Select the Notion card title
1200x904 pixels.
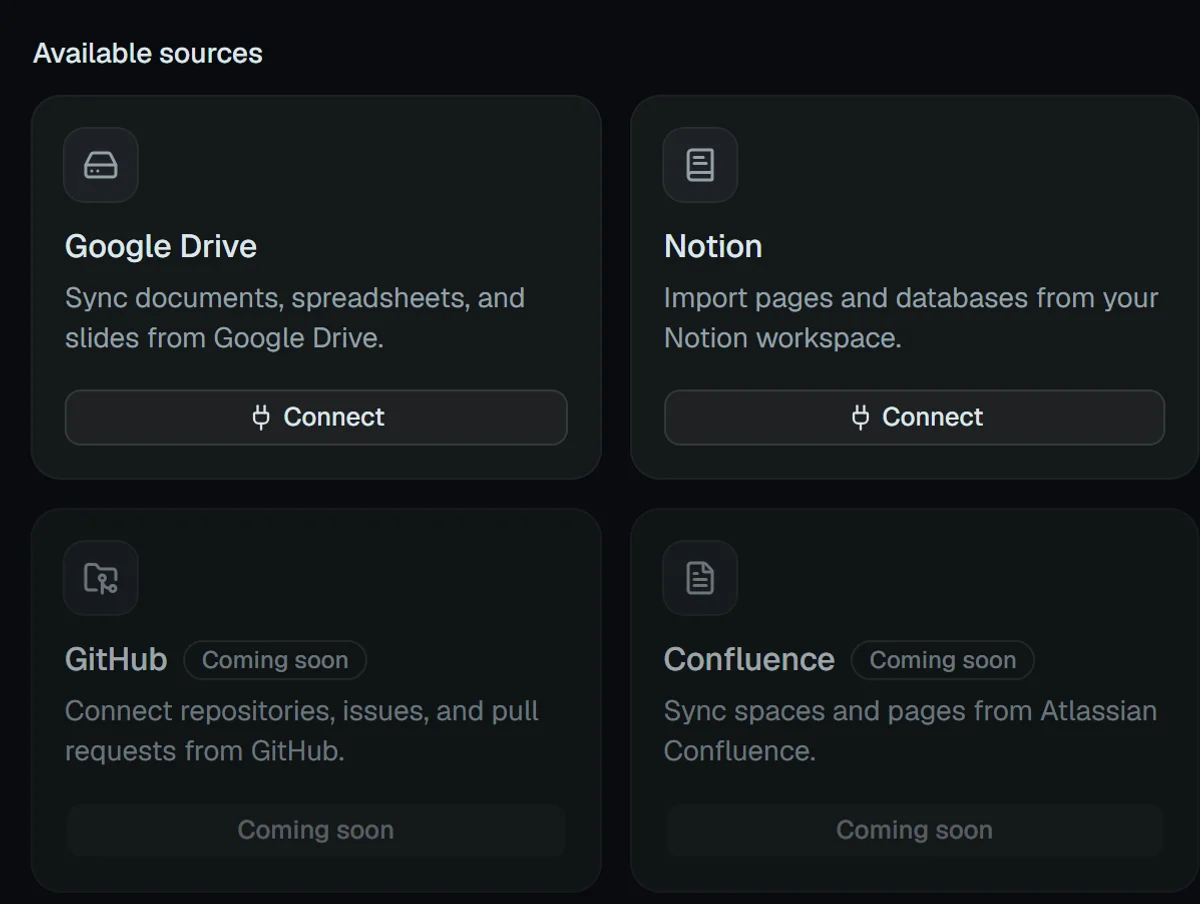point(713,246)
